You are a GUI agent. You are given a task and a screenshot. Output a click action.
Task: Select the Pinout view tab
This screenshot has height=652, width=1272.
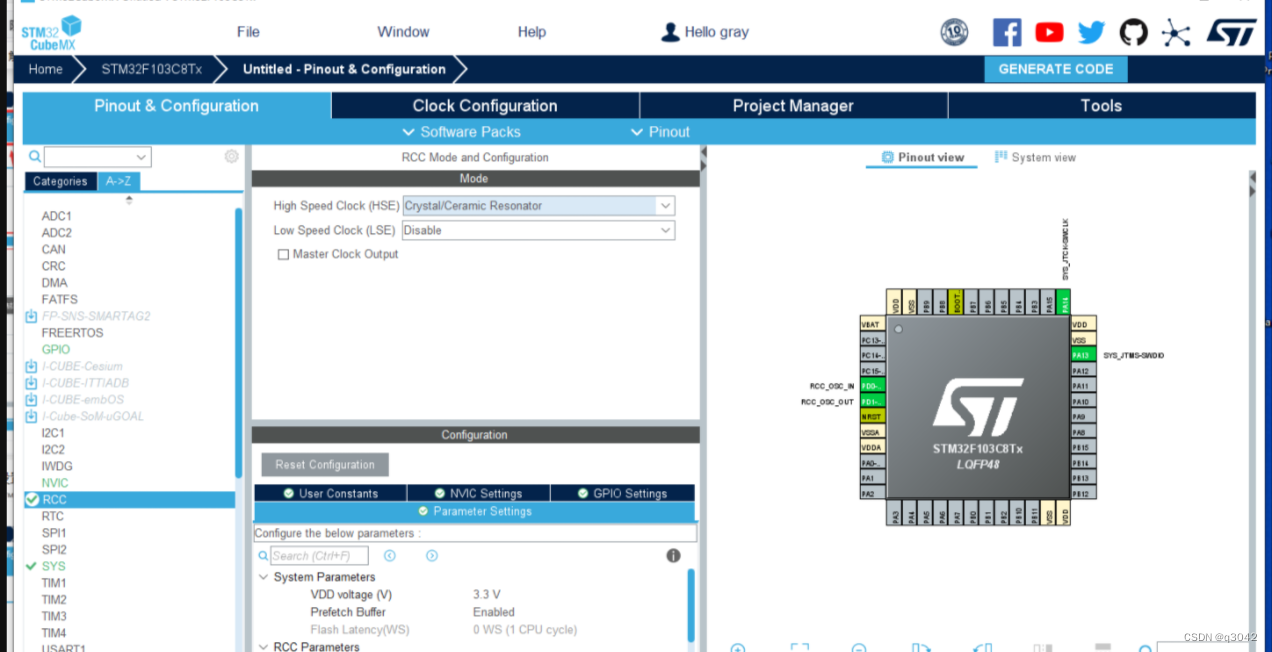point(922,157)
